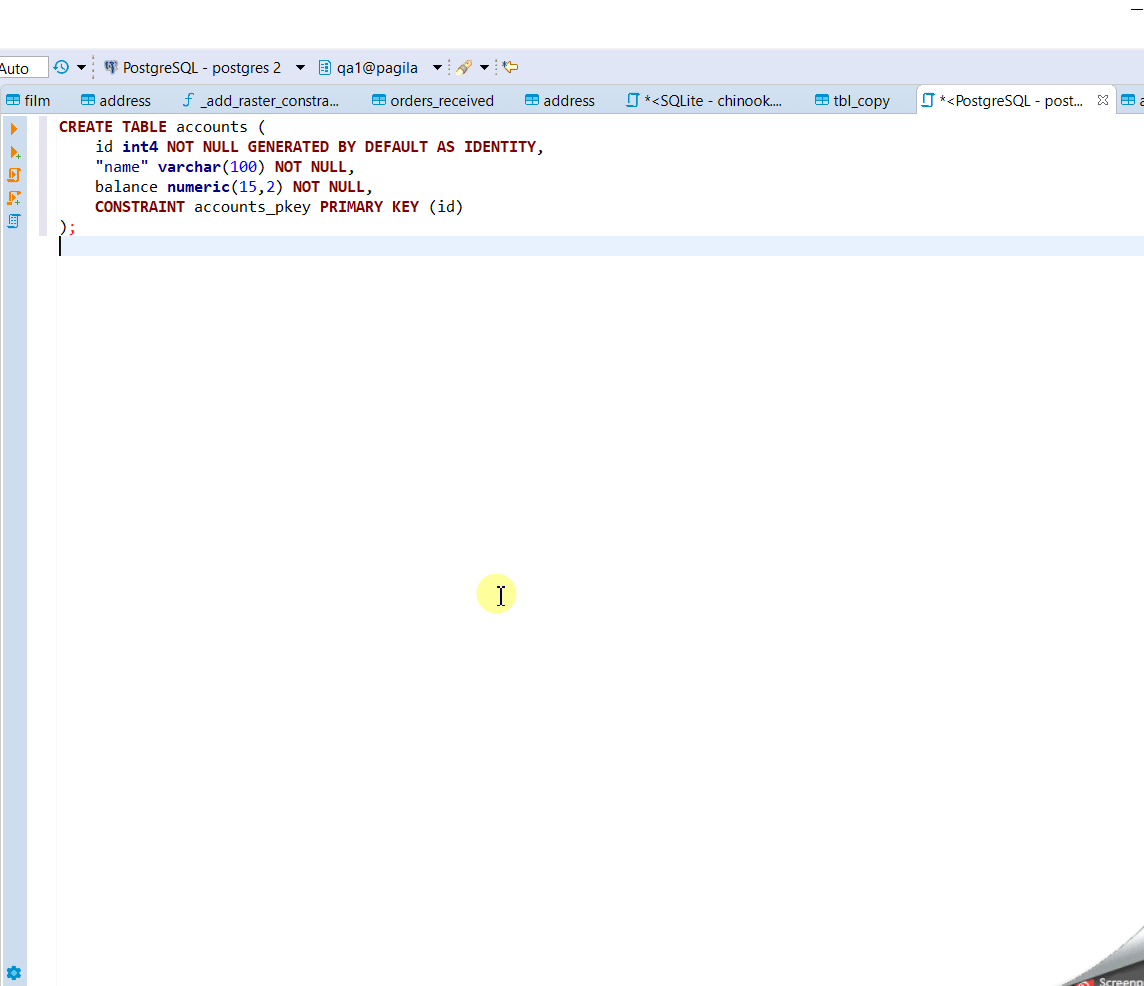The width and height of the screenshot is (1144, 986).
Task: Close the active PostgreSQL script tab
Action: tap(1103, 100)
